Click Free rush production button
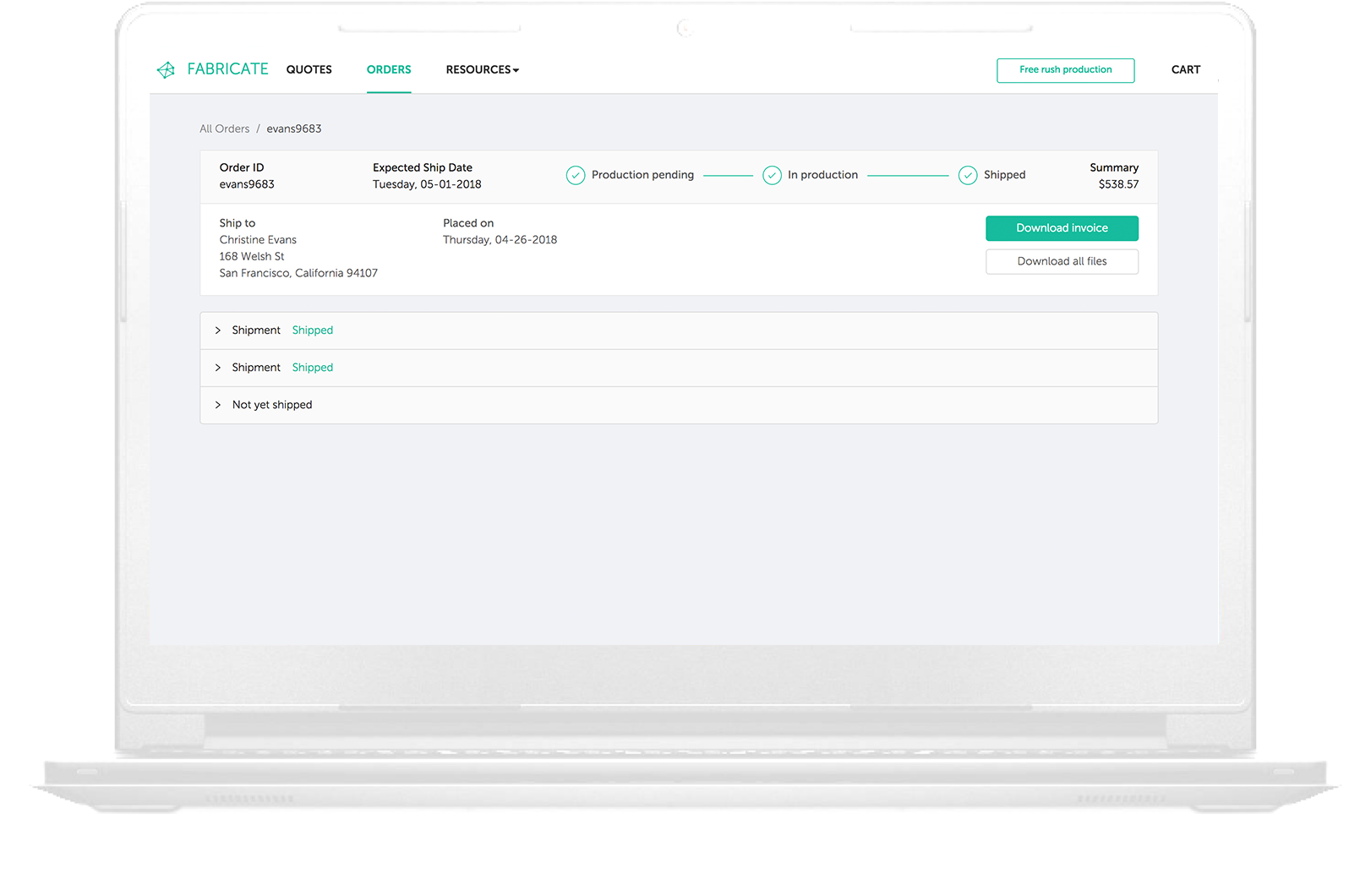Image resolution: width=1371 pixels, height=896 pixels. pos(1066,70)
